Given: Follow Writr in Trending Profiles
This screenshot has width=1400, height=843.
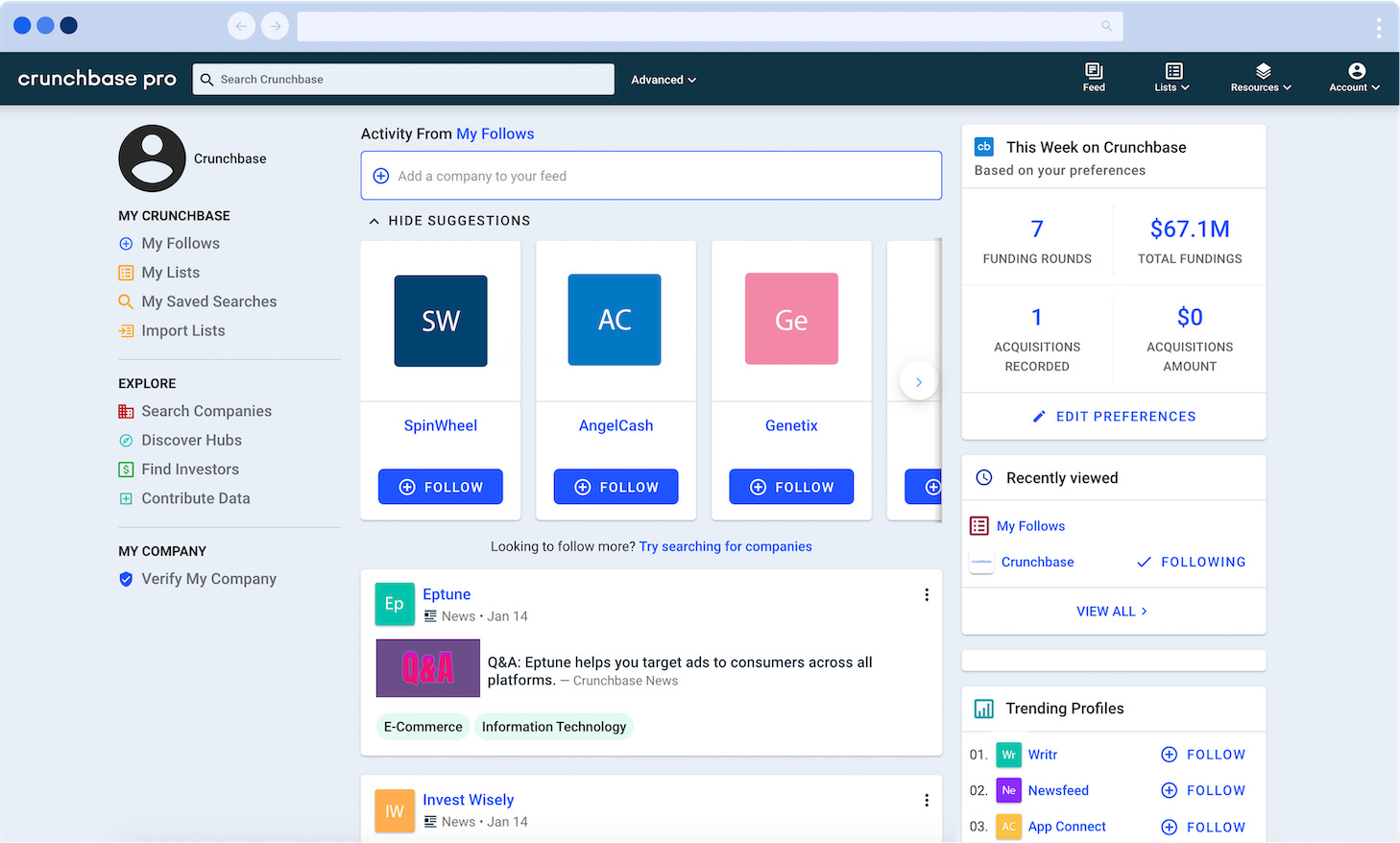Looking at the screenshot, I should (x=1203, y=755).
